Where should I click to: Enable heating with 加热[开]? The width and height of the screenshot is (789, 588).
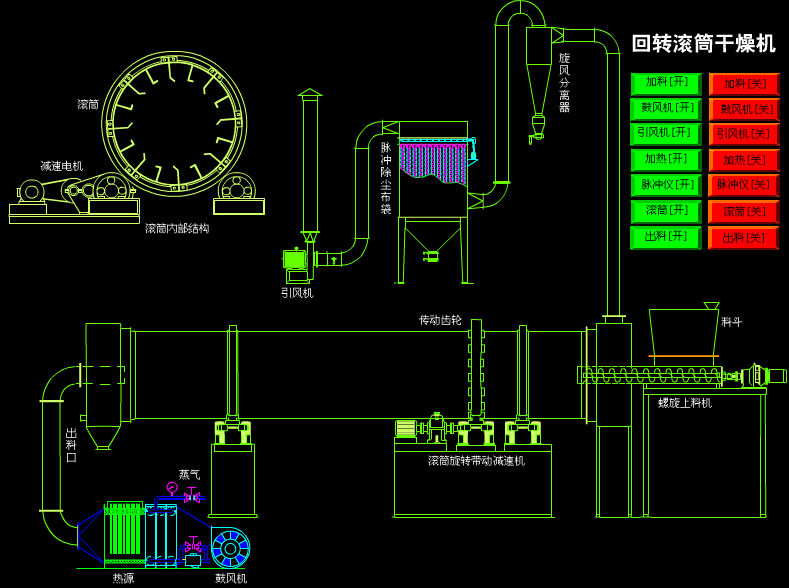[666, 160]
